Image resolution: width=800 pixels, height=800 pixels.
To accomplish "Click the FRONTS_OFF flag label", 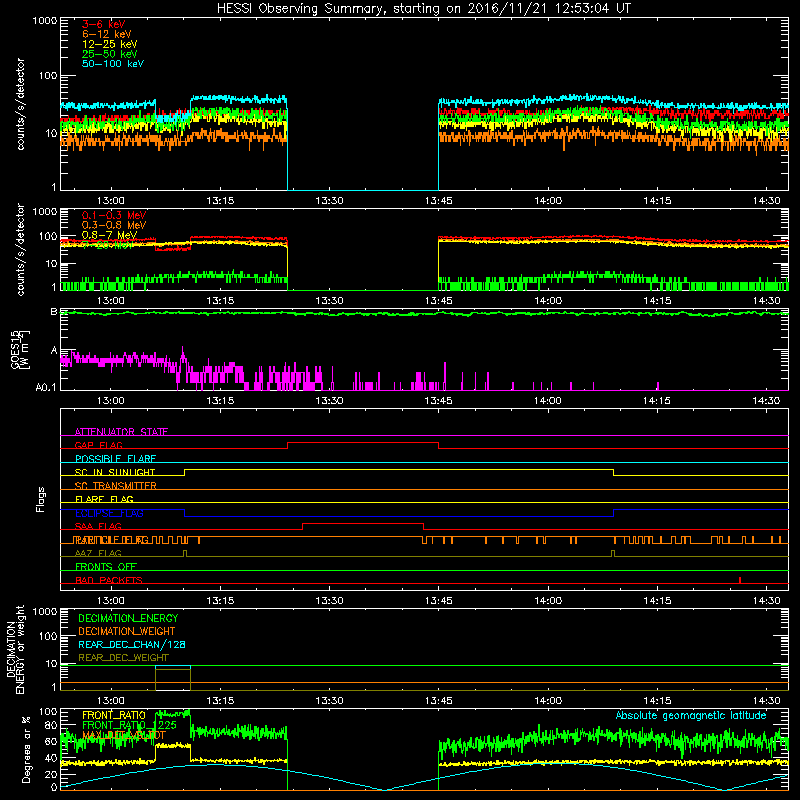I will (106, 567).
